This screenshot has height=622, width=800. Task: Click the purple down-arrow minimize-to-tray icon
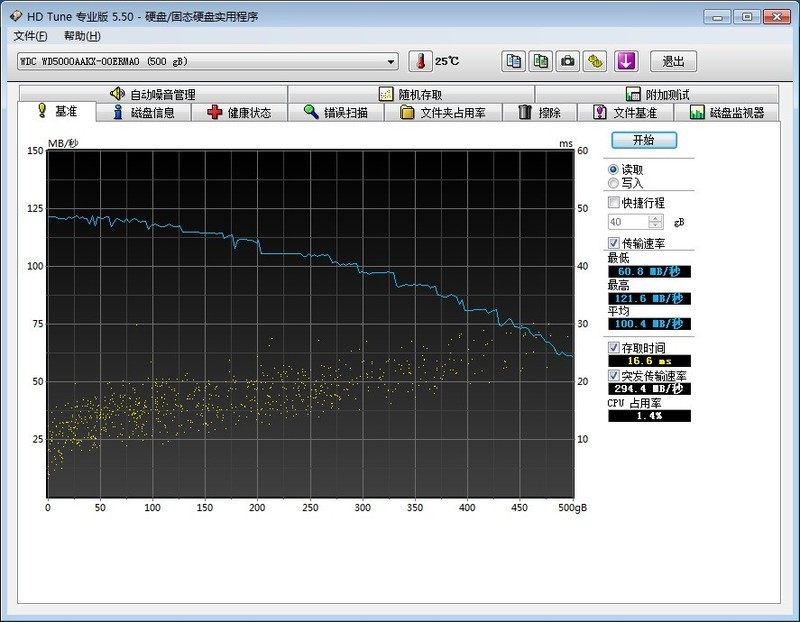(x=626, y=61)
